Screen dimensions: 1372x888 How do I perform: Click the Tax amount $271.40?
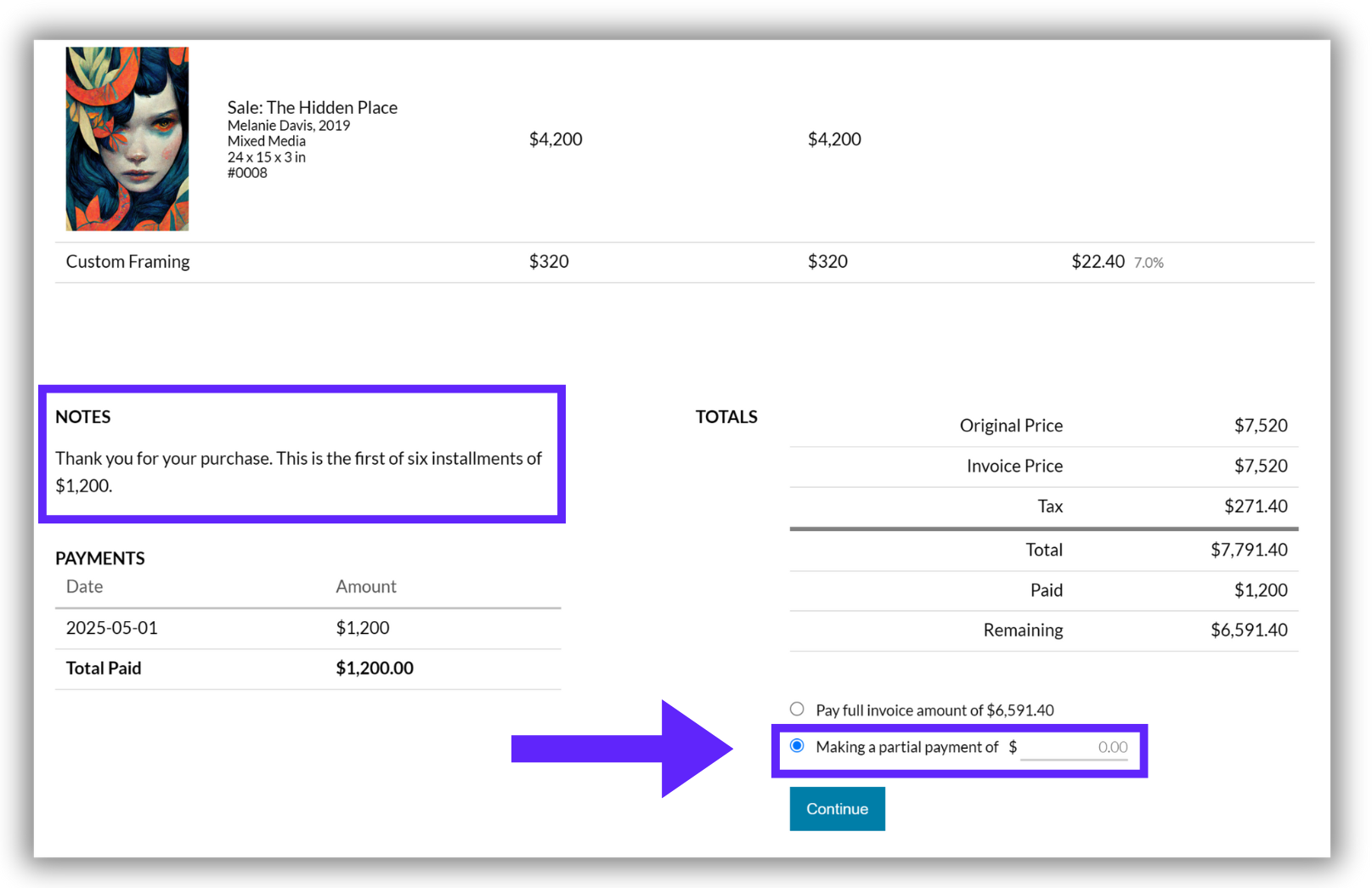[x=1256, y=506]
